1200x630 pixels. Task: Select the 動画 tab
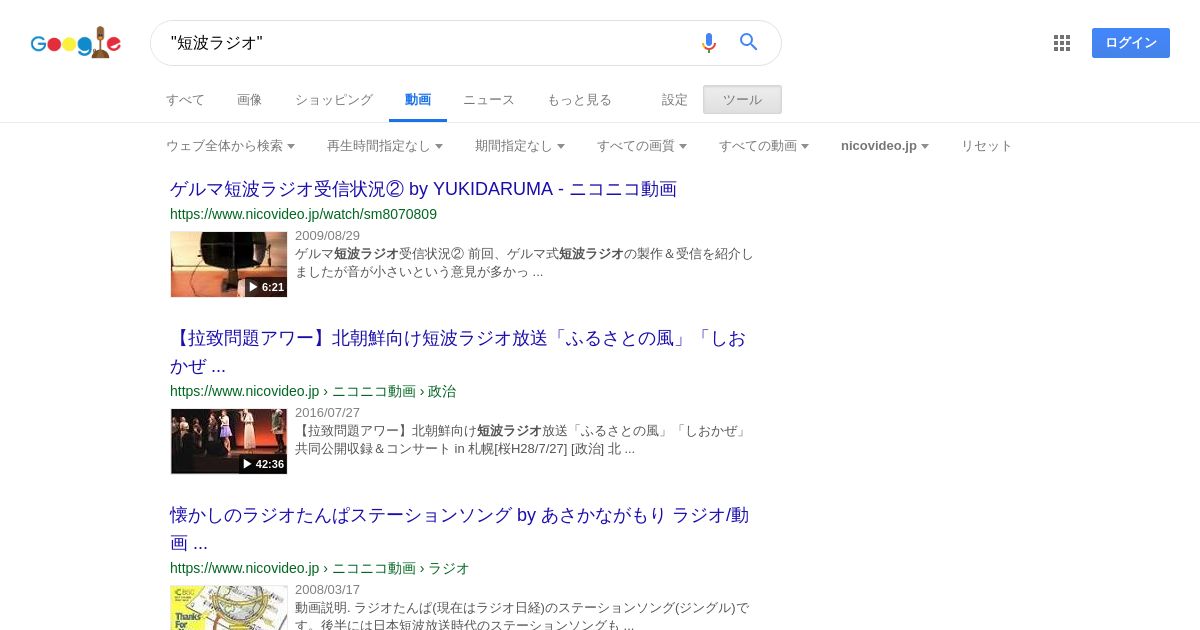418,100
